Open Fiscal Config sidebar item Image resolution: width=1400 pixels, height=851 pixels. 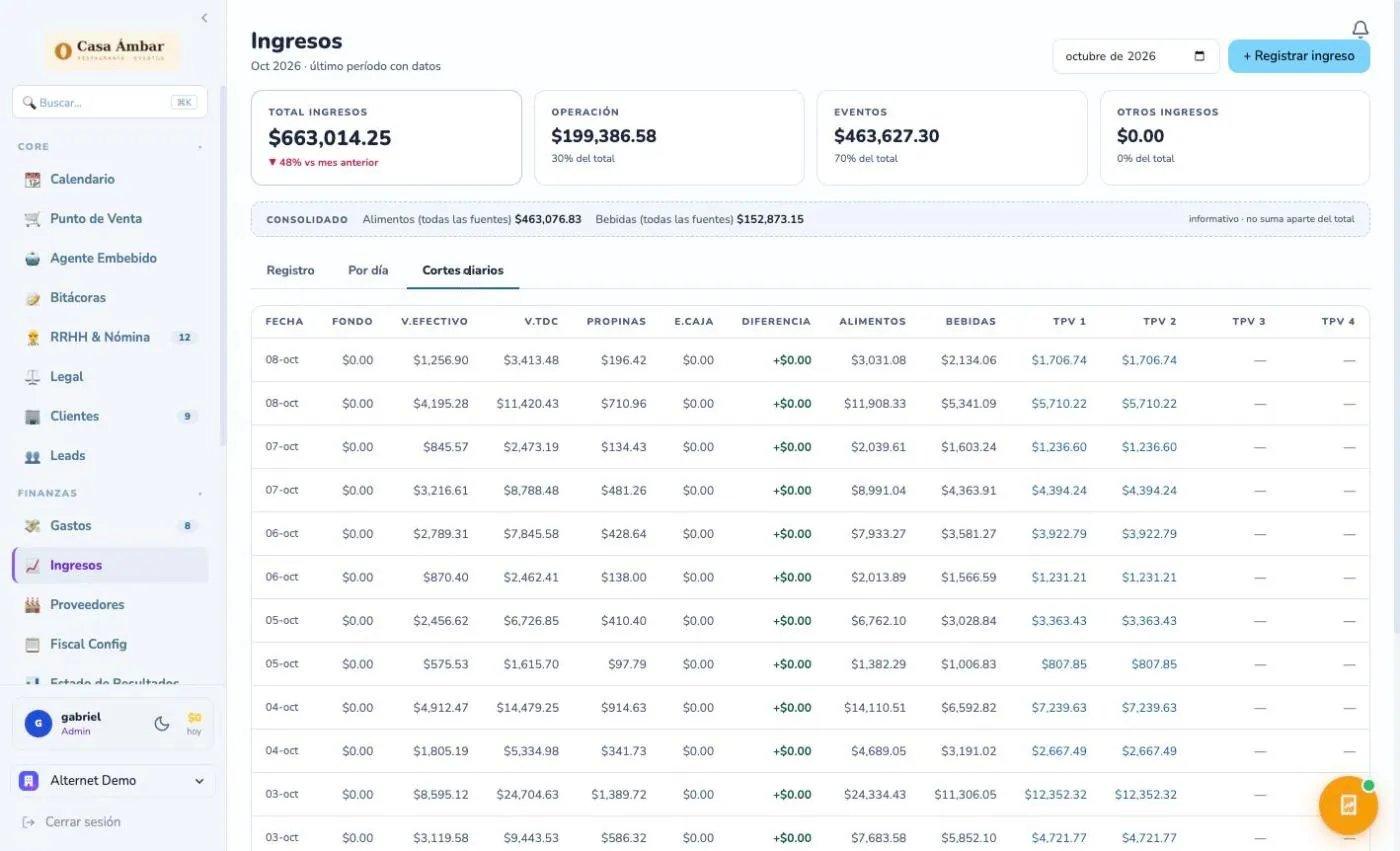pyautogui.click(x=110, y=644)
